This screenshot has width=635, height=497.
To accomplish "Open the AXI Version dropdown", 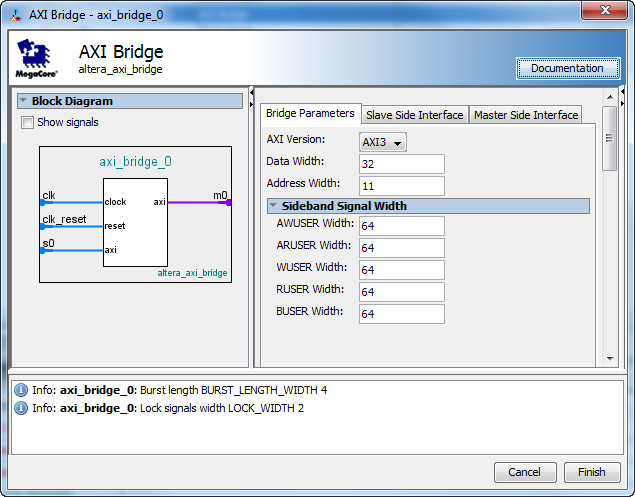I will coord(384,142).
